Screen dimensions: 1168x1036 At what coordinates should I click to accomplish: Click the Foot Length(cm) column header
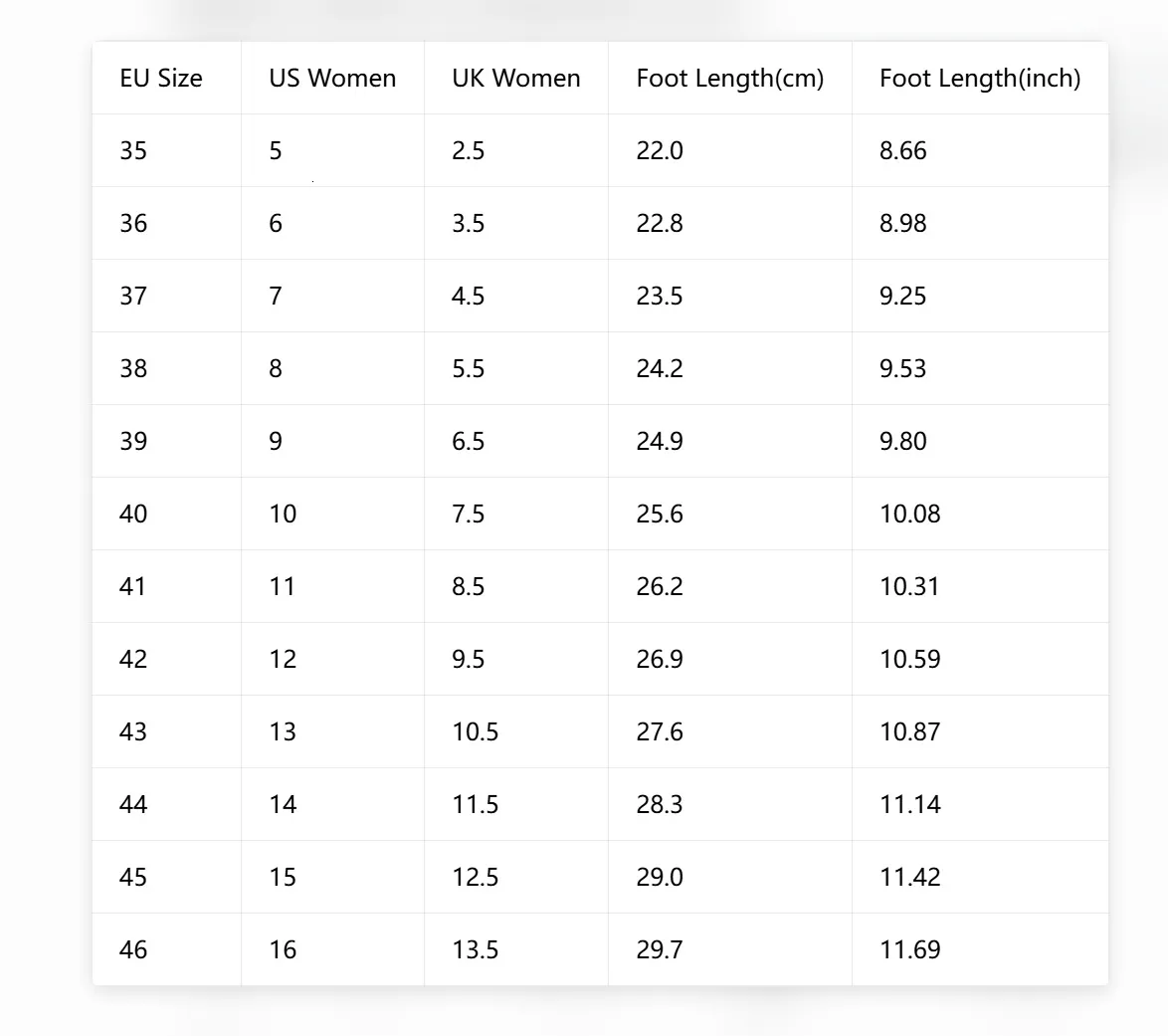pyautogui.click(x=730, y=79)
